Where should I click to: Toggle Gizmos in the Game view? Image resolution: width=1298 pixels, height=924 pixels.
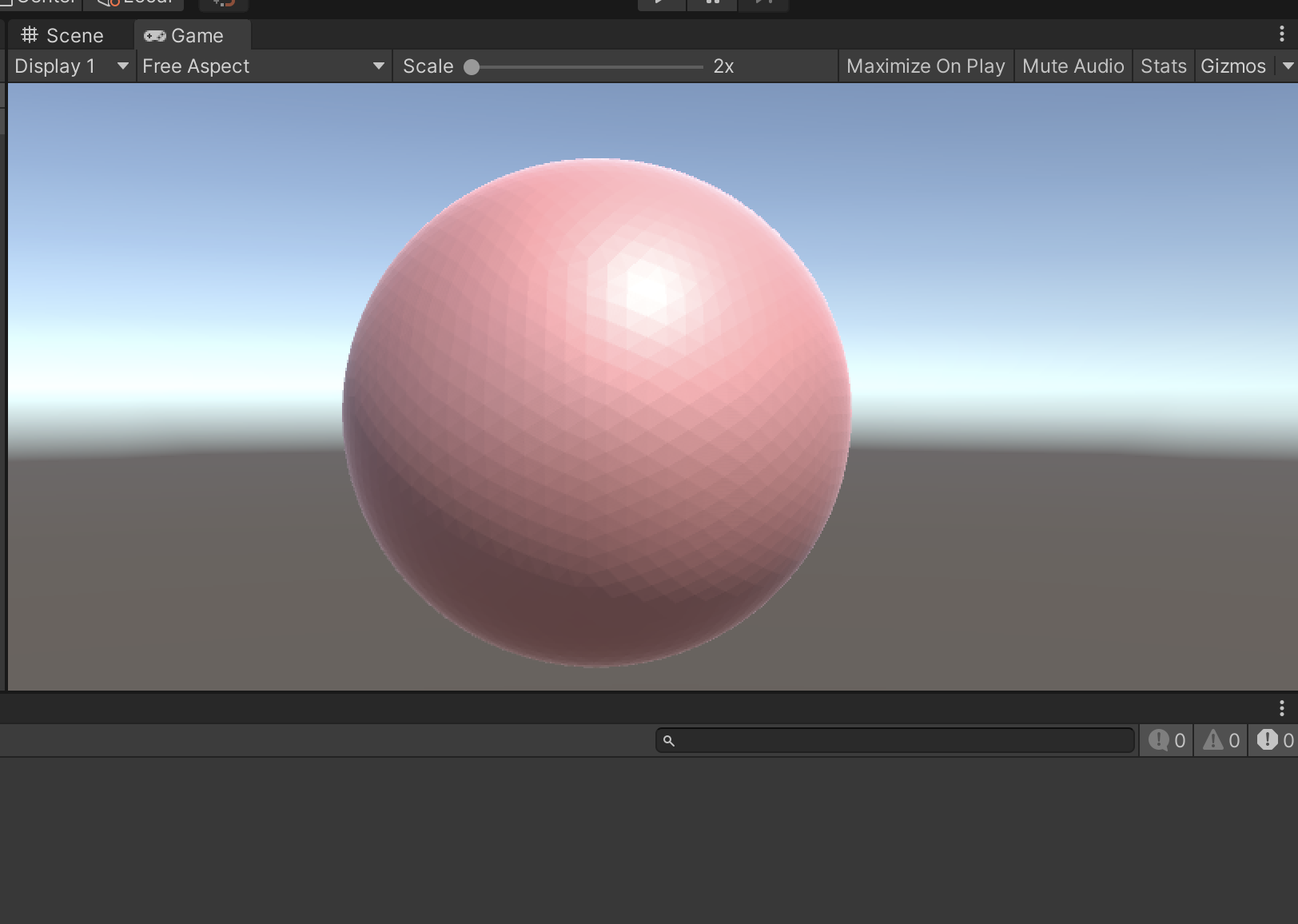(x=1233, y=66)
